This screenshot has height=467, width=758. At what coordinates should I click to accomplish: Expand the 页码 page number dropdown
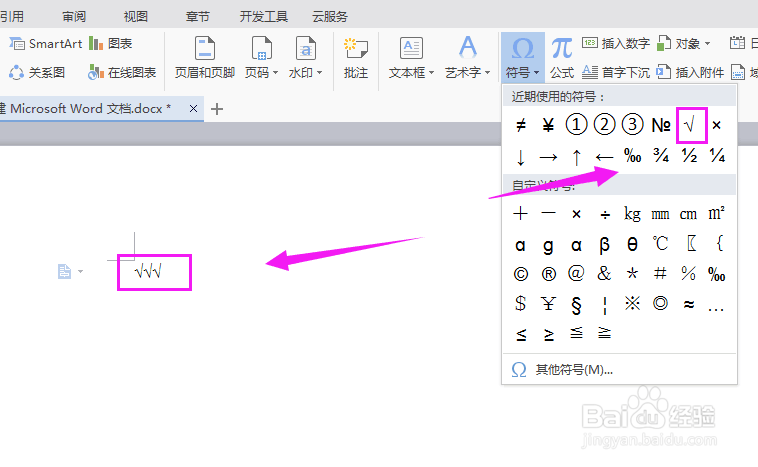point(275,73)
